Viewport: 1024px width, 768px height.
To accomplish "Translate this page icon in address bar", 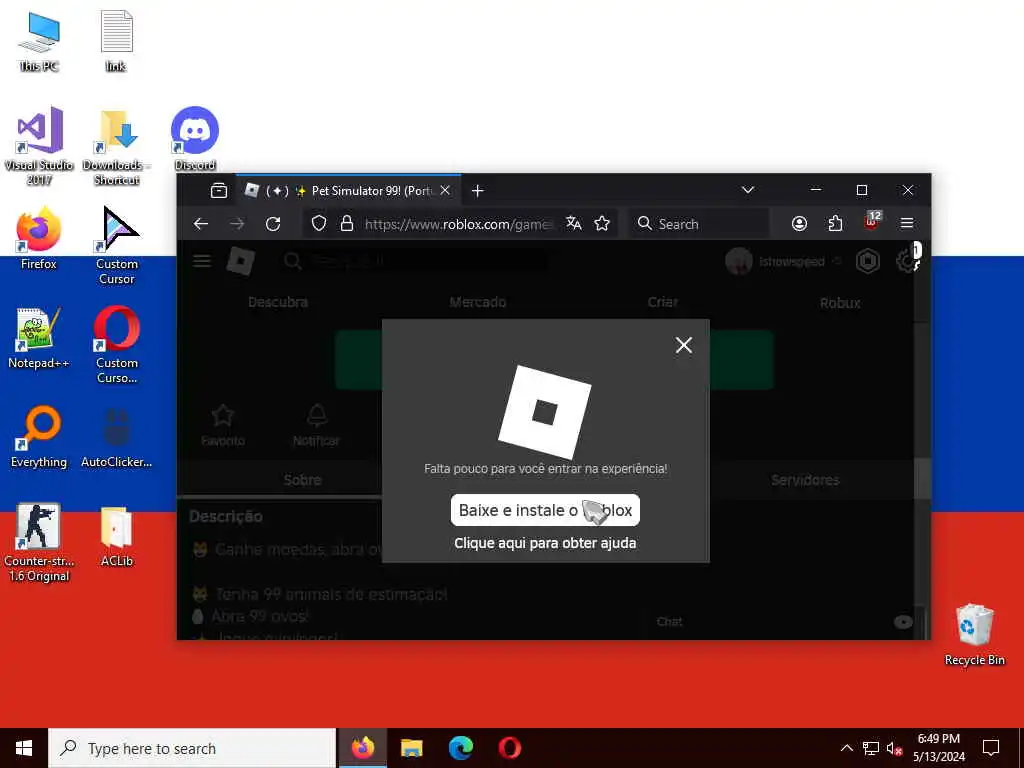I will [573, 223].
